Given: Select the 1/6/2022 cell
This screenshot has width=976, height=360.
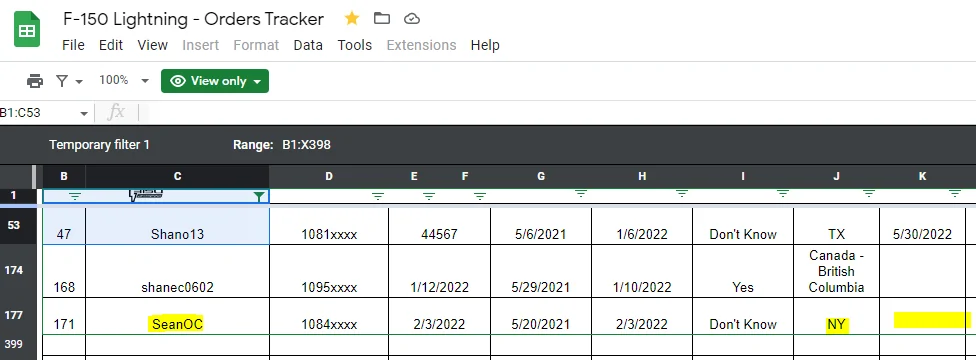Looking at the screenshot, I should coord(642,226).
